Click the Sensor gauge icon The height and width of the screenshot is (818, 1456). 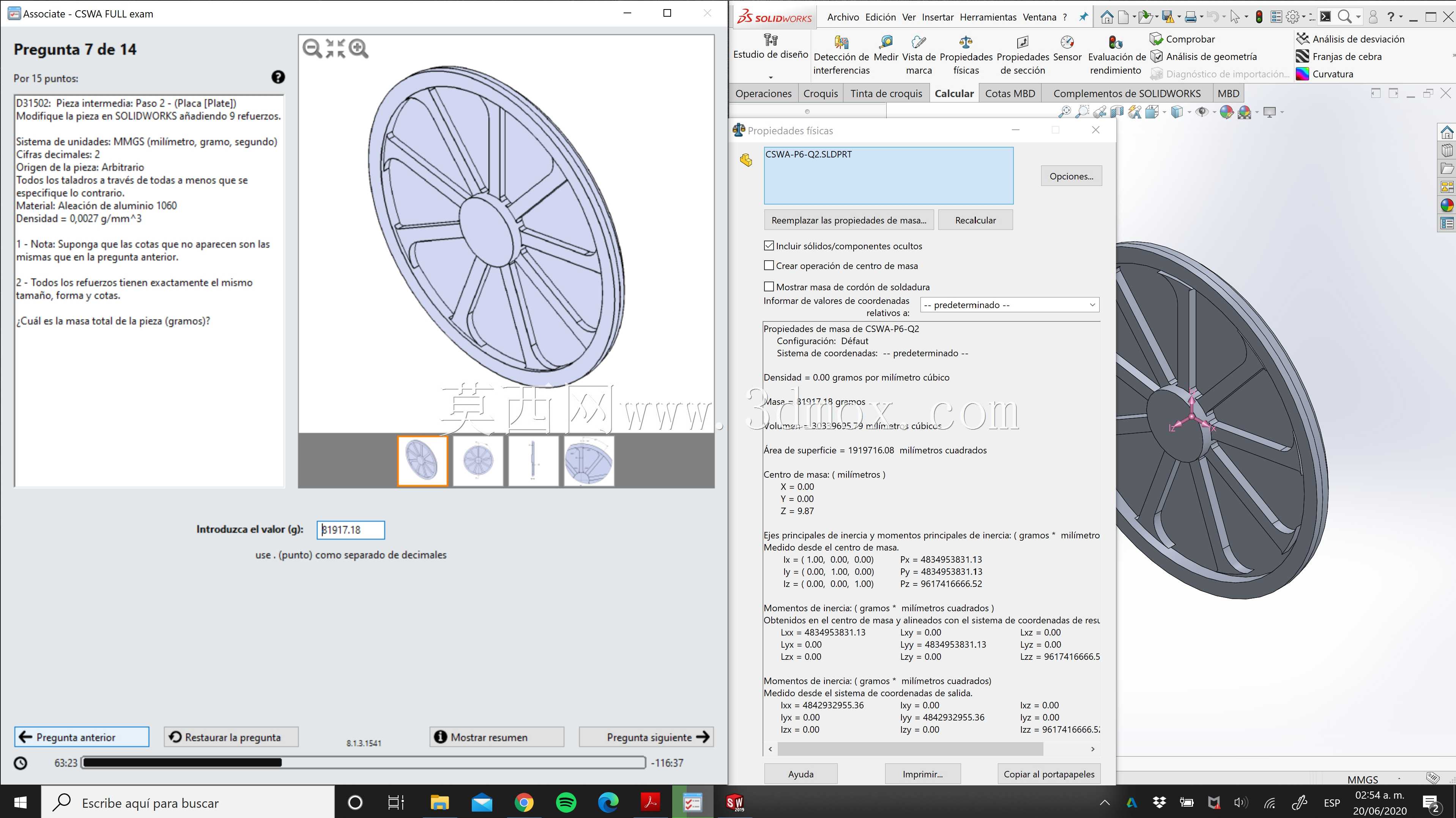coord(1067,42)
